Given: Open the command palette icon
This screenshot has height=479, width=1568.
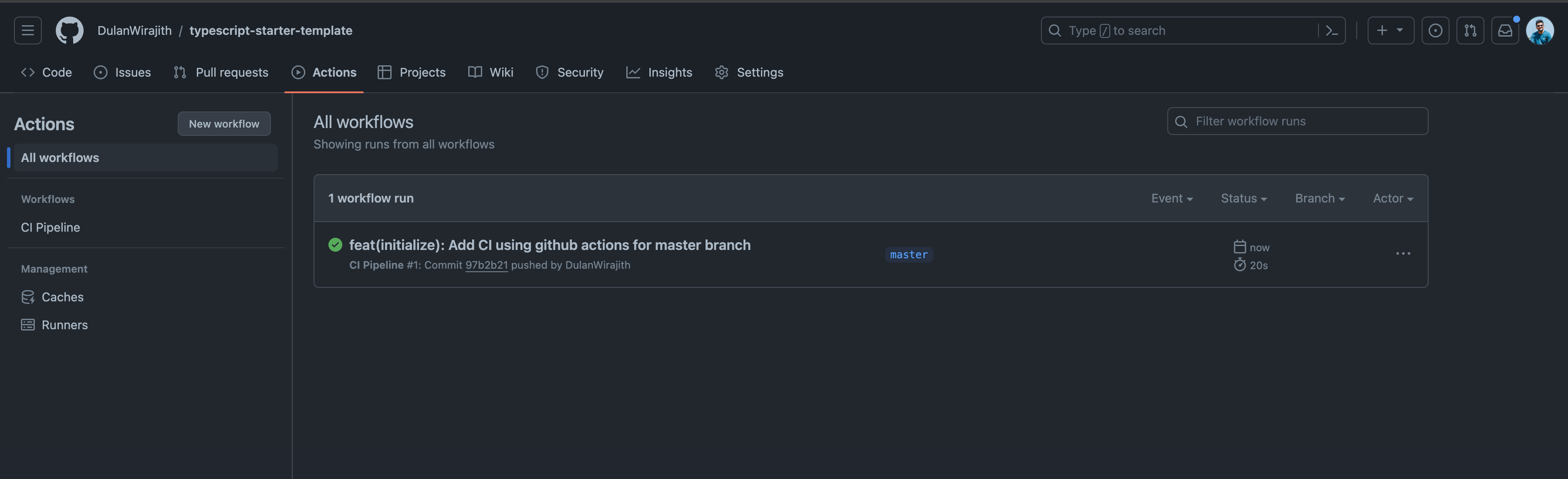Looking at the screenshot, I should pyautogui.click(x=1331, y=30).
